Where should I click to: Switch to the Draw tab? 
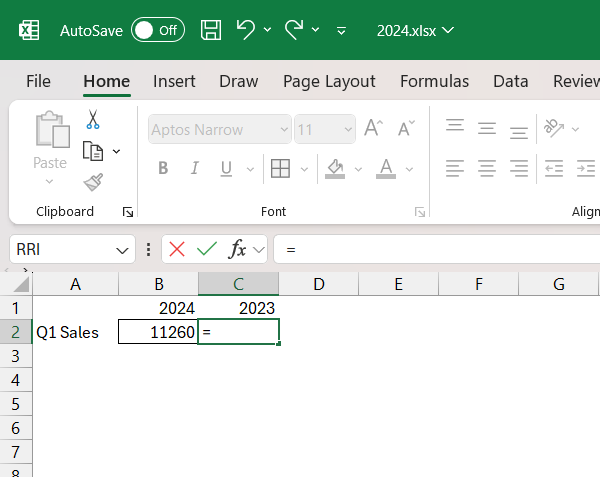click(x=239, y=81)
